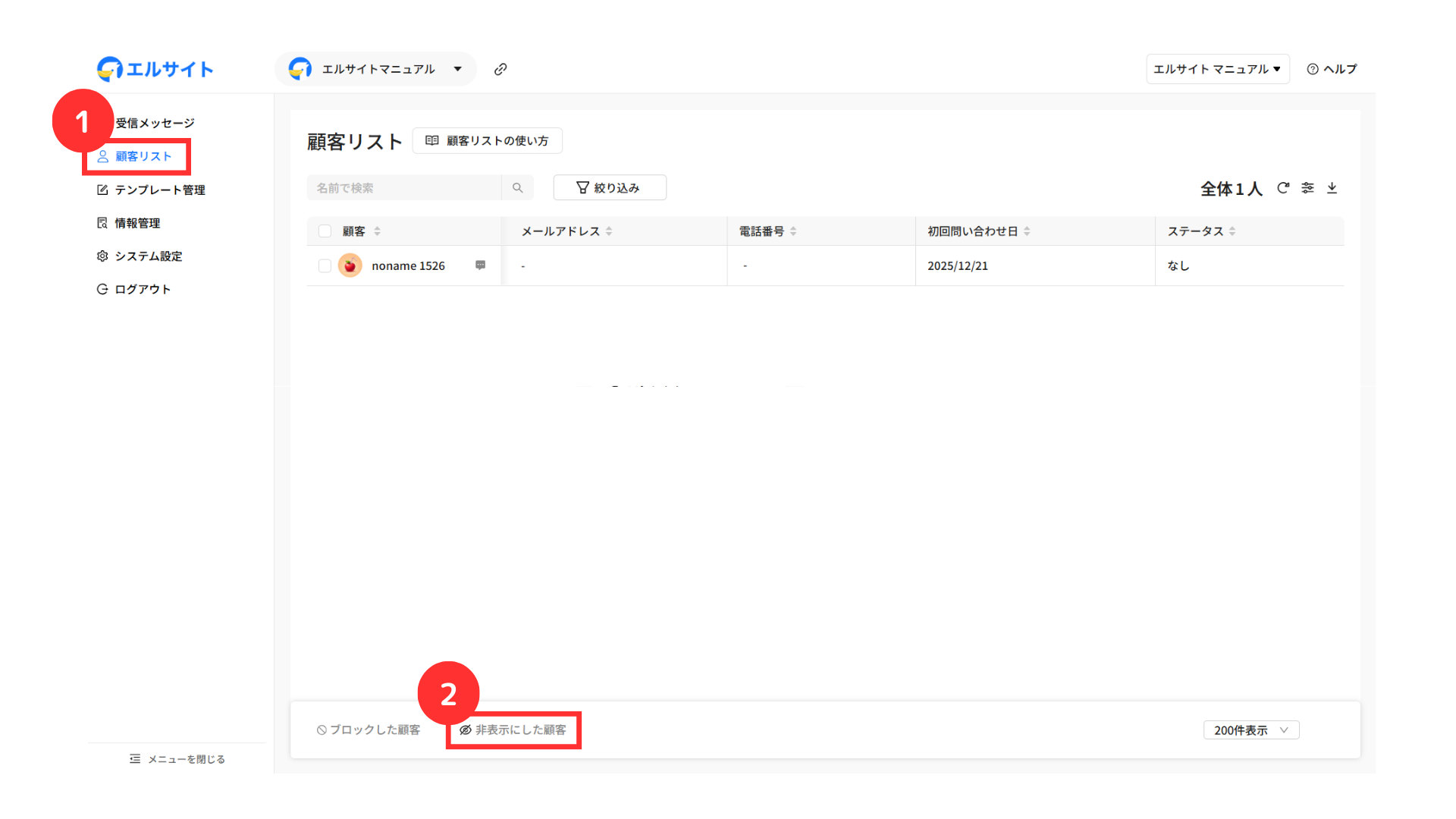
Task: Expand the 200件表示 page size dropdown
Action: pos(1250,730)
